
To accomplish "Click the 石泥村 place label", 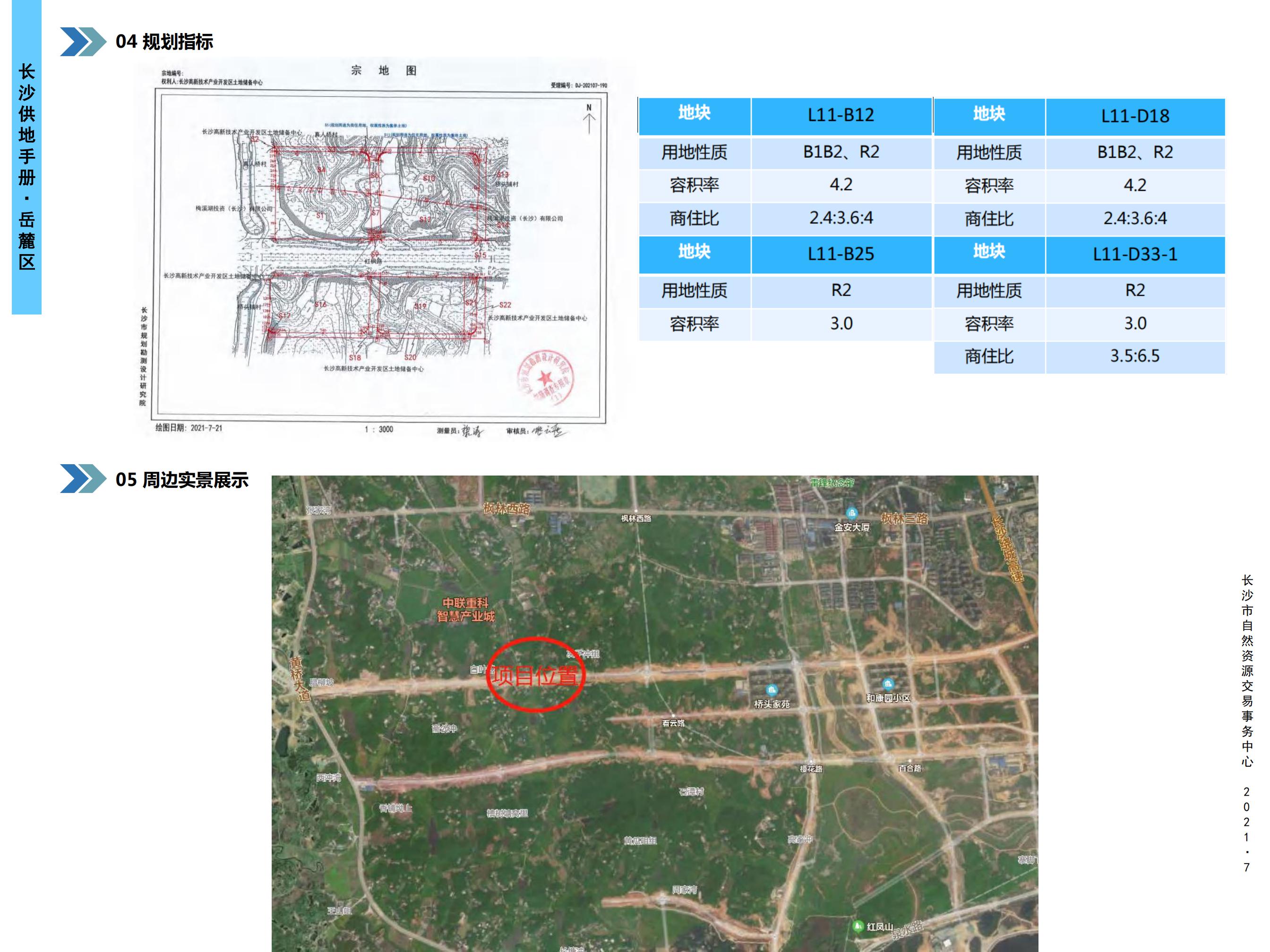I will click(x=691, y=792).
